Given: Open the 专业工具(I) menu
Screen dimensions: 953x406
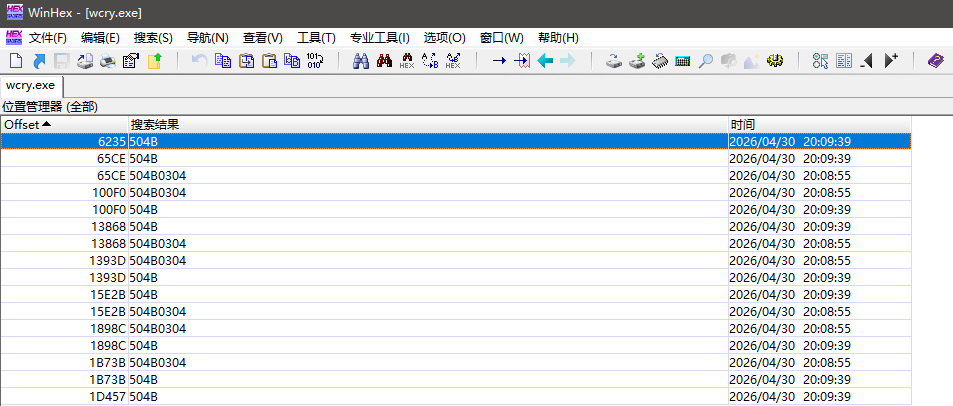Looking at the screenshot, I should (380, 38).
